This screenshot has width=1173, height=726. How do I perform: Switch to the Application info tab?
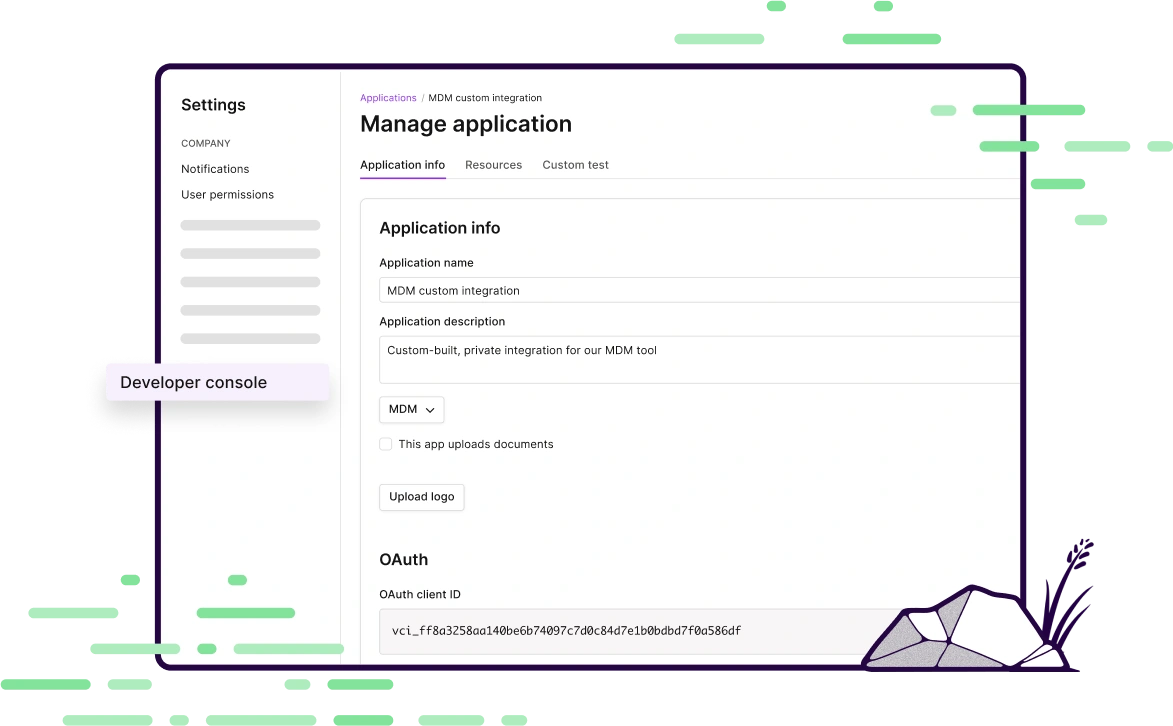402,165
